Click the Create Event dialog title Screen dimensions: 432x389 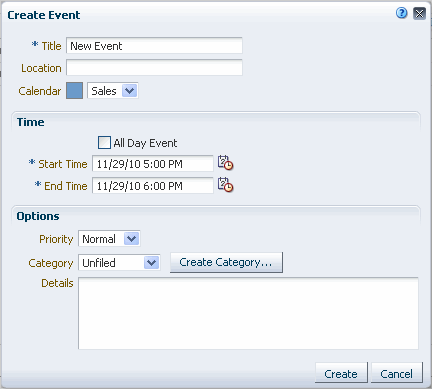tap(44, 15)
